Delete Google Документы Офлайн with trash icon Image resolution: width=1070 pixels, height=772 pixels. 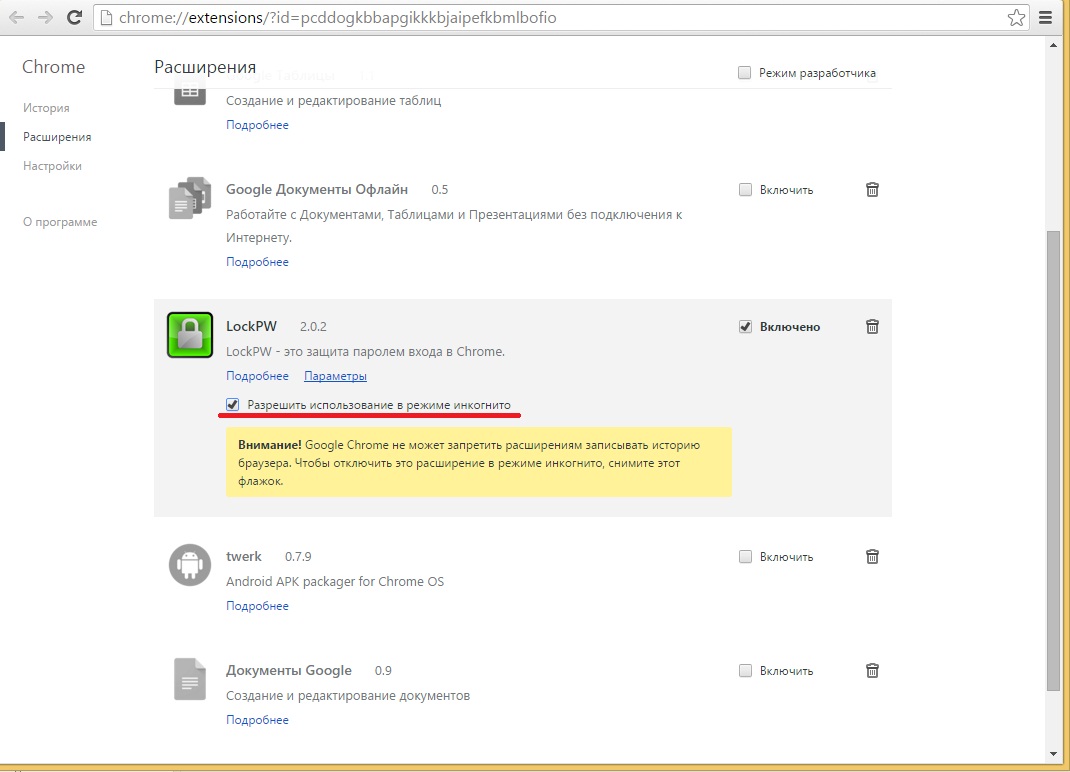click(872, 190)
